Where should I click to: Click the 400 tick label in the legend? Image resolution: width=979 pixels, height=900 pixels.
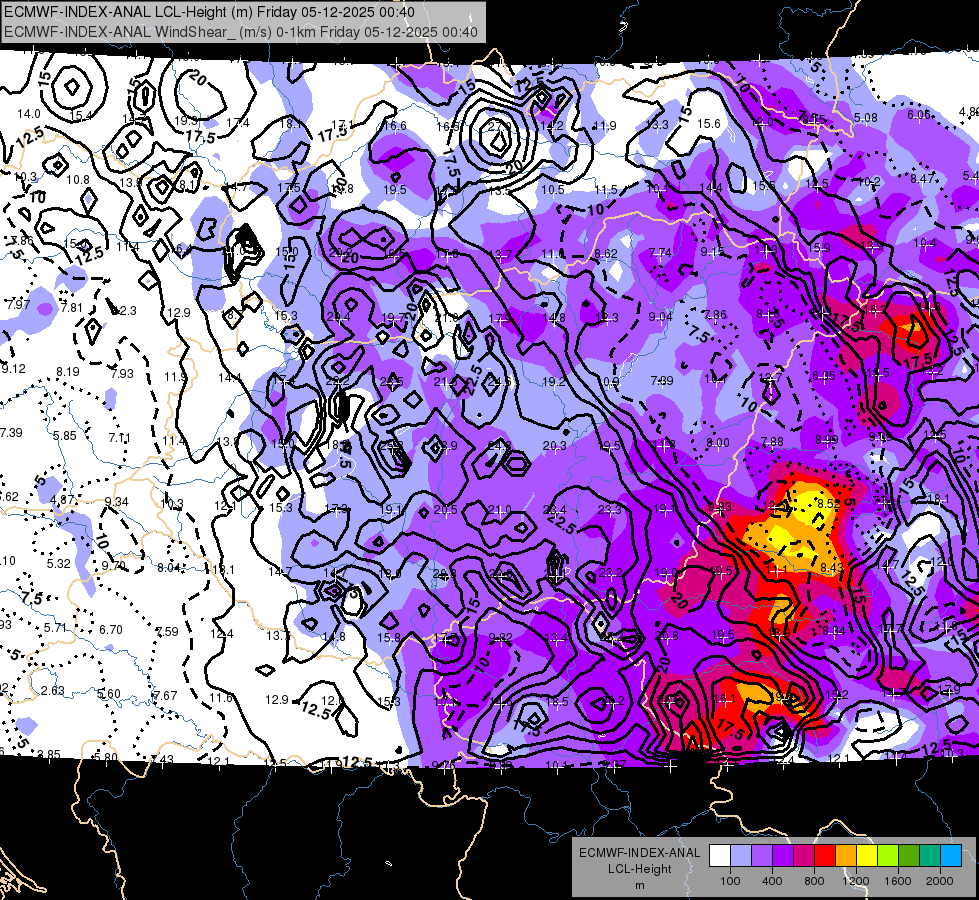tap(772, 881)
